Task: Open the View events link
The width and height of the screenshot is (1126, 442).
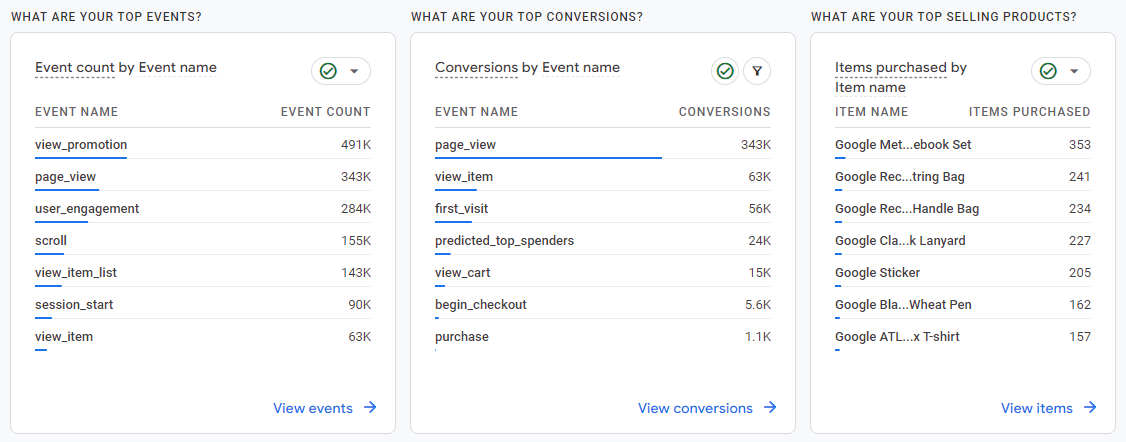Action: [313, 408]
